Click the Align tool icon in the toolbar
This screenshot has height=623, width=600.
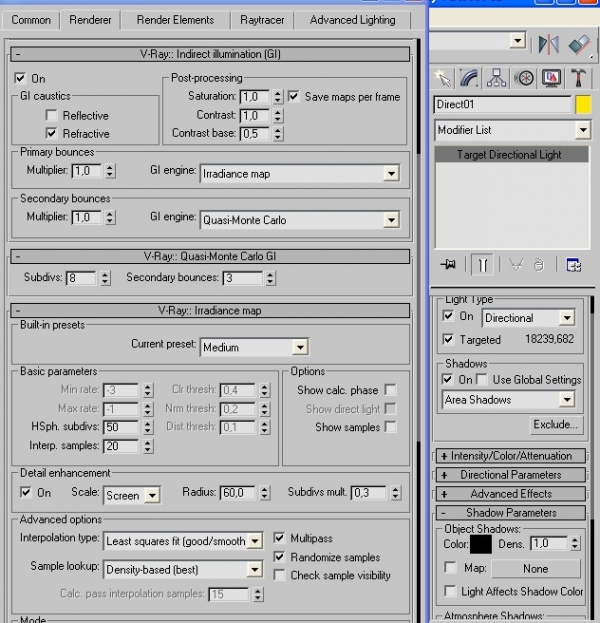click(579, 44)
